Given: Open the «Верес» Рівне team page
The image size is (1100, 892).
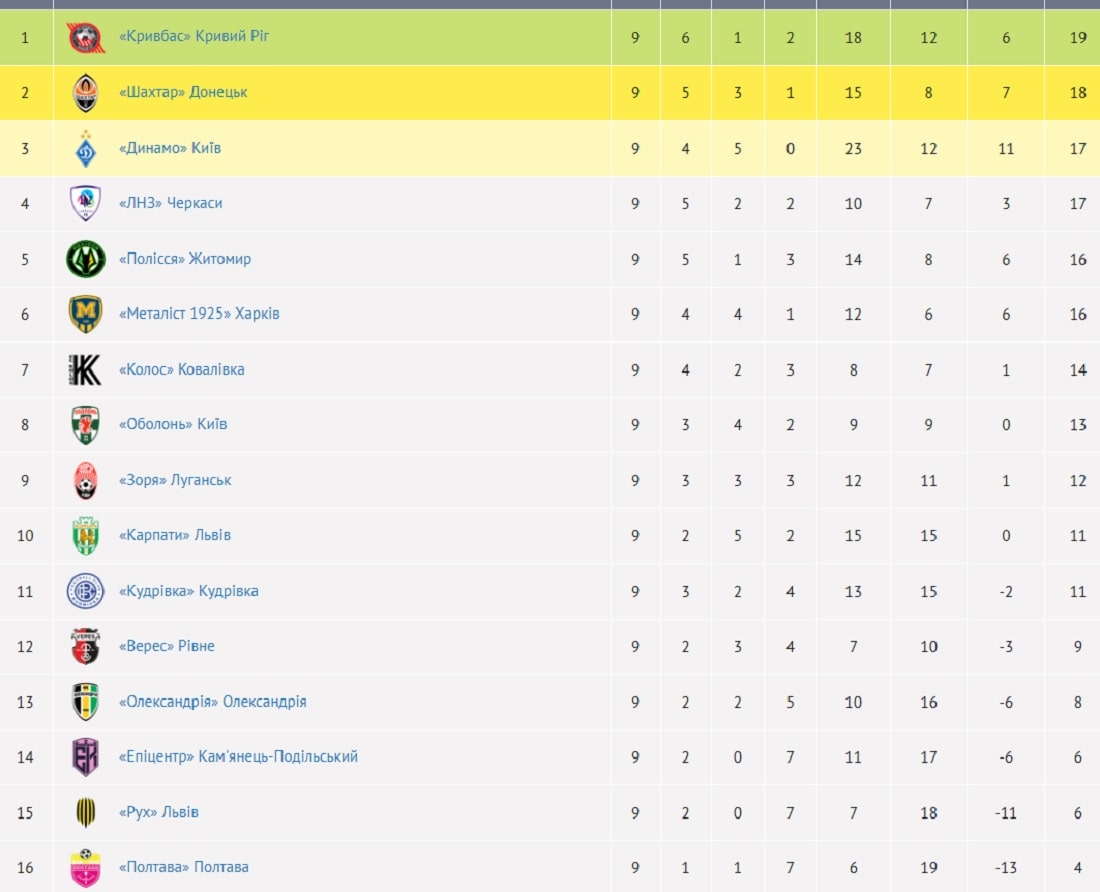Looking at the screenshot, I should (167, 646).
